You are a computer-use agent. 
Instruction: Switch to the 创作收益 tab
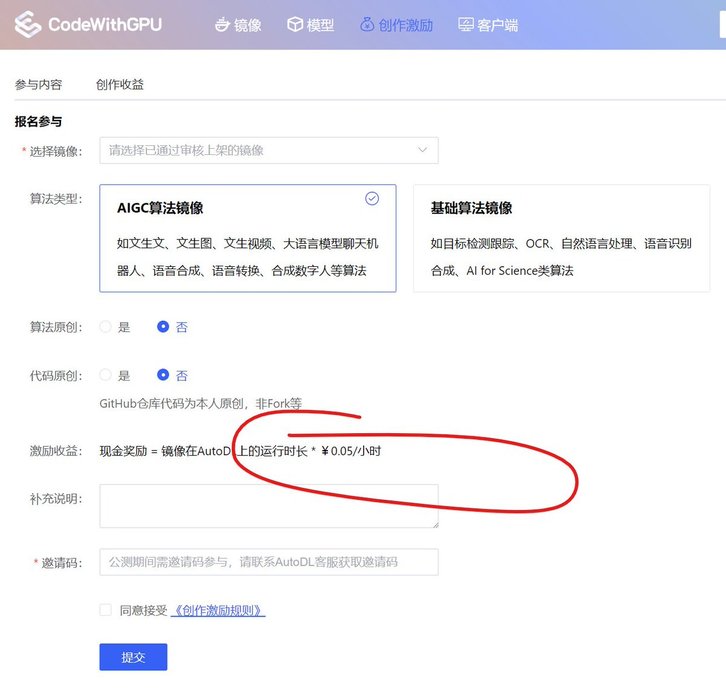(120, 85)
